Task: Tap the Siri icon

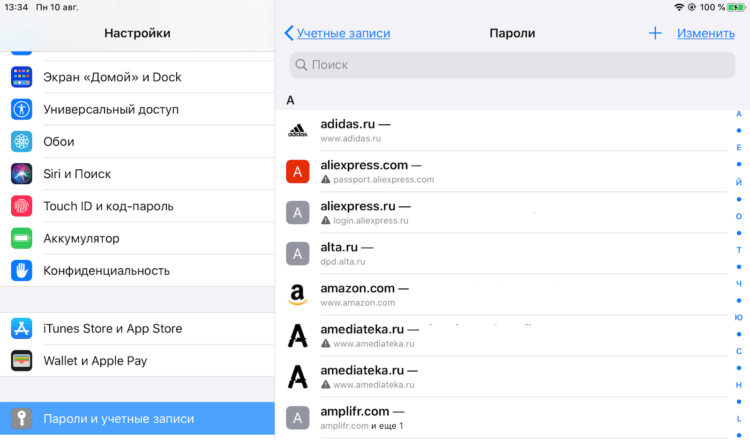Action: click(22, 174)
